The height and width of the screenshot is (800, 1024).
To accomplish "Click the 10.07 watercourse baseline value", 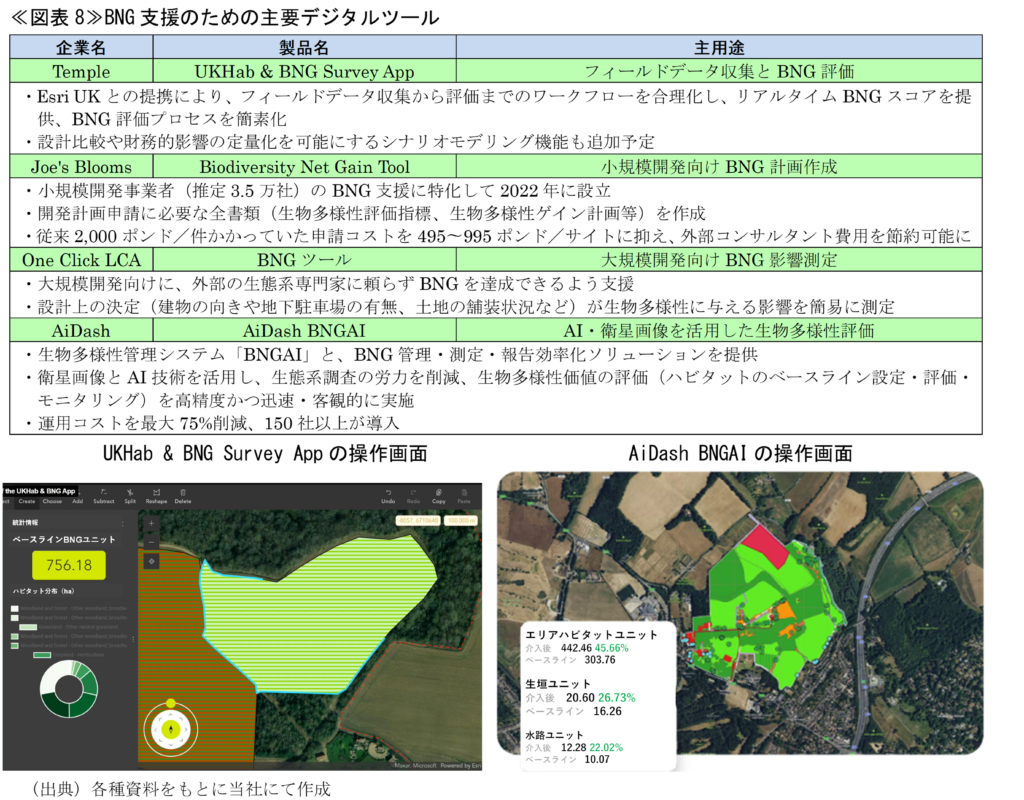I will 597,760.
